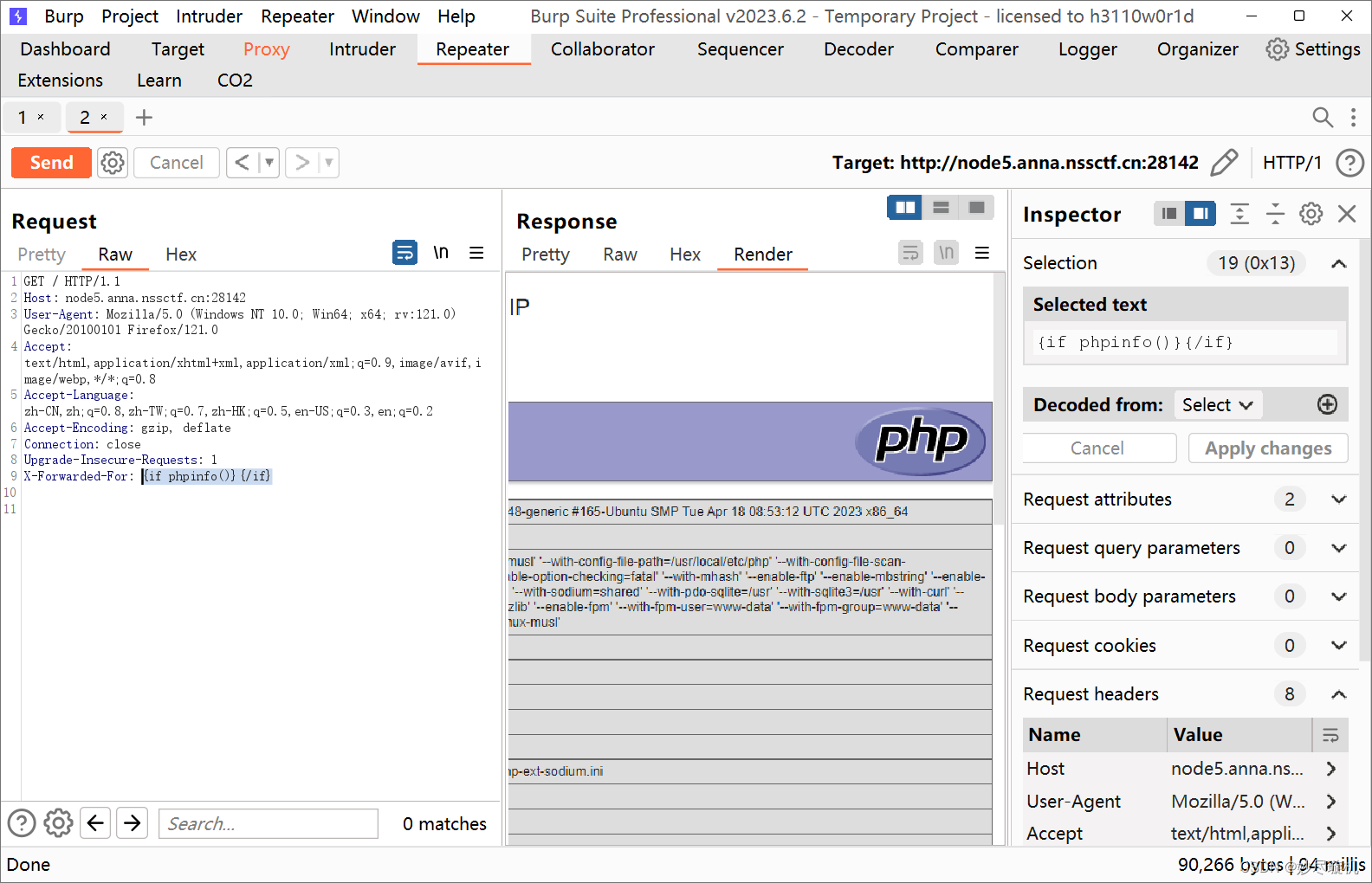
Task: Open Decoded from Select dropdown
Action: tap(1218, 405)
